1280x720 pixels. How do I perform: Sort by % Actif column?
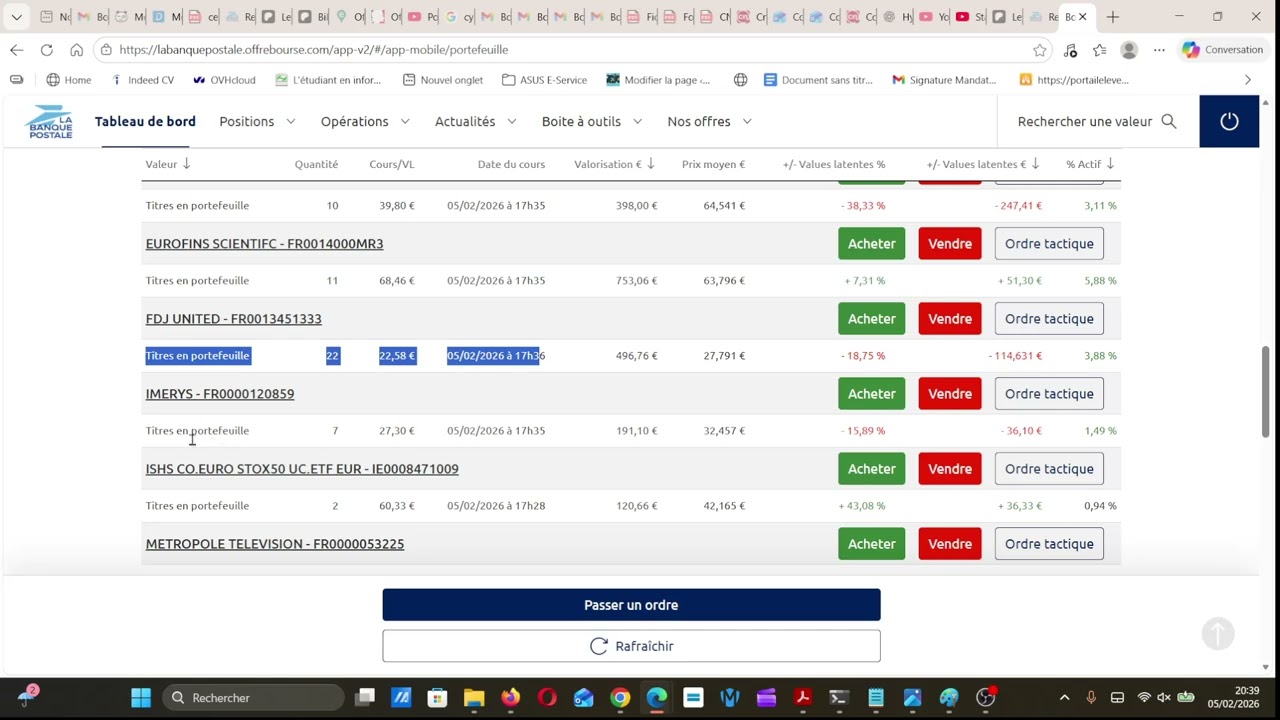(x=1090, y=164)
